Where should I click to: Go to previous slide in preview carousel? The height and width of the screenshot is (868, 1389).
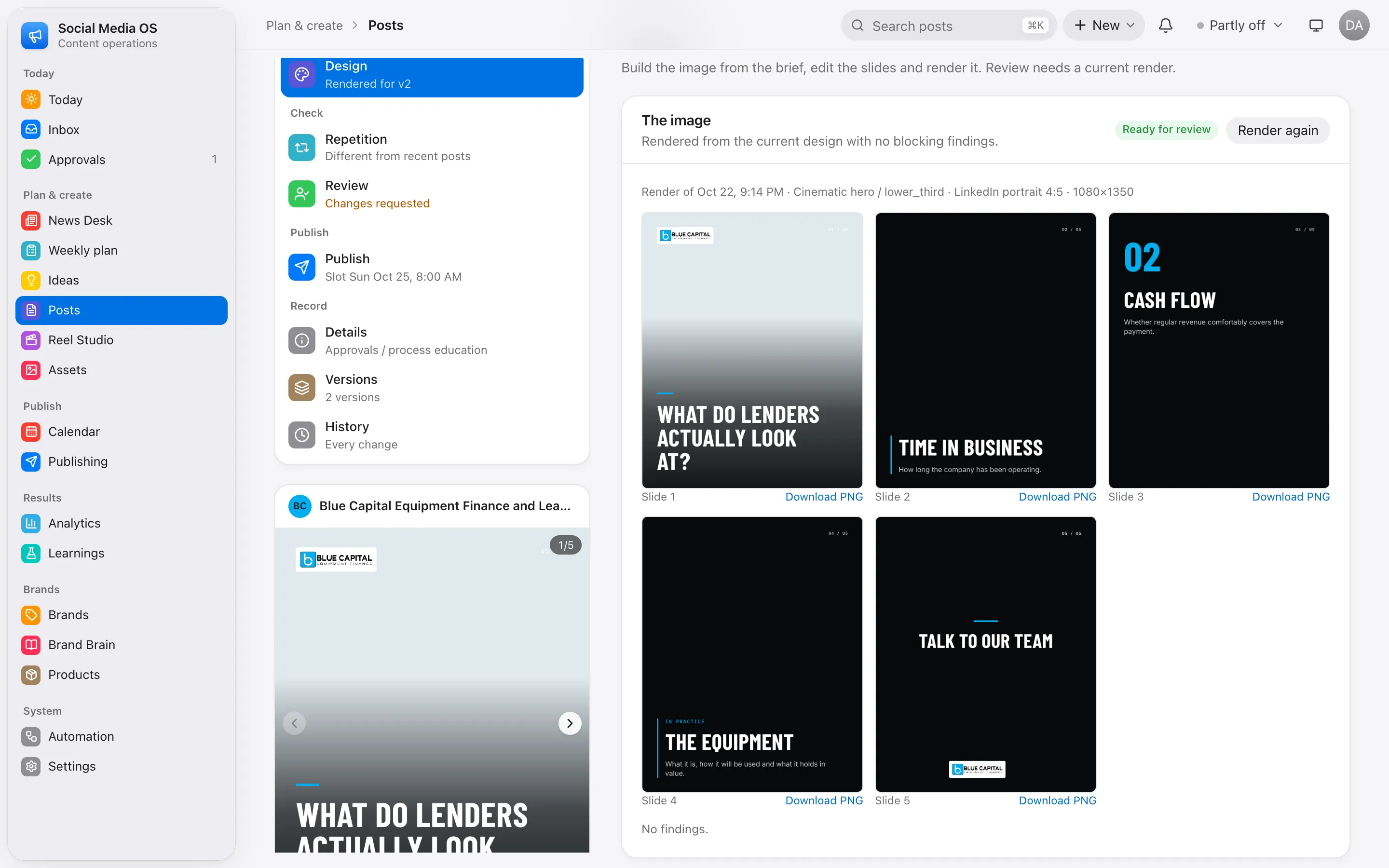pos(295,723)
